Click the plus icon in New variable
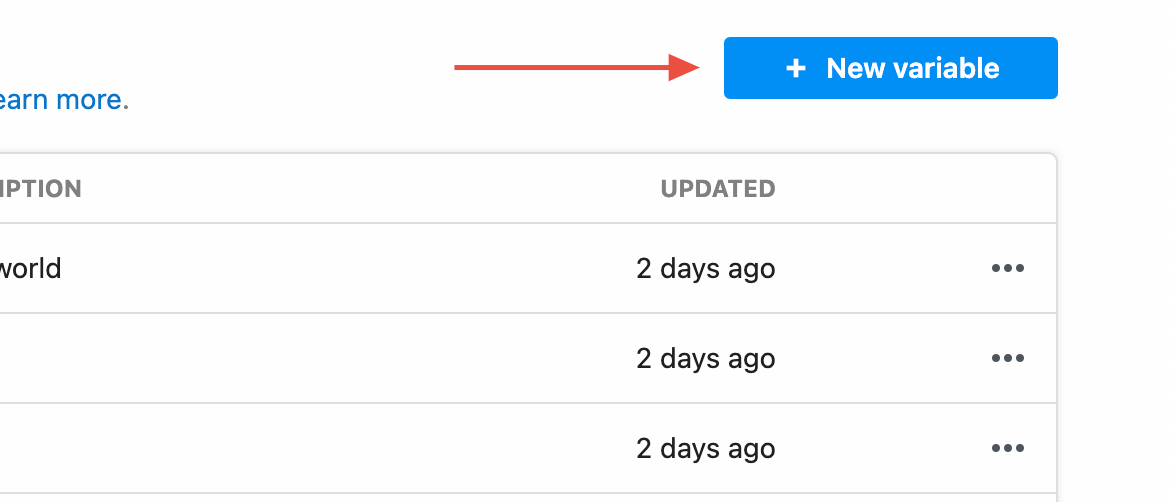The width and height of the screenshot is (1170, 502). tap(795, 69)
